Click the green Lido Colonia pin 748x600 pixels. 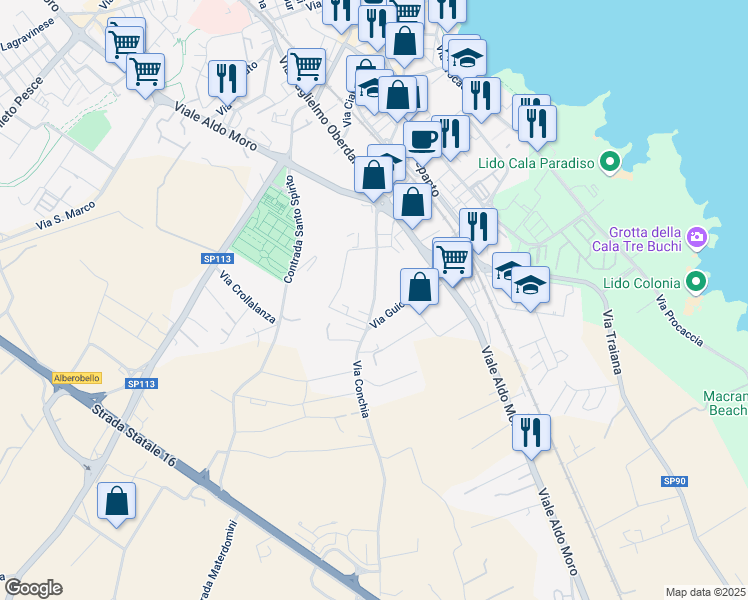(695, 283)
